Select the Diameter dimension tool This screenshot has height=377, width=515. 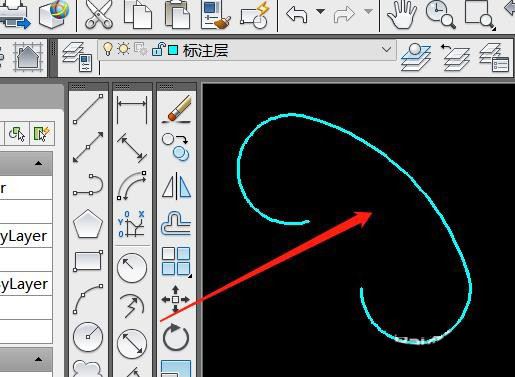[x=132, y=344]
